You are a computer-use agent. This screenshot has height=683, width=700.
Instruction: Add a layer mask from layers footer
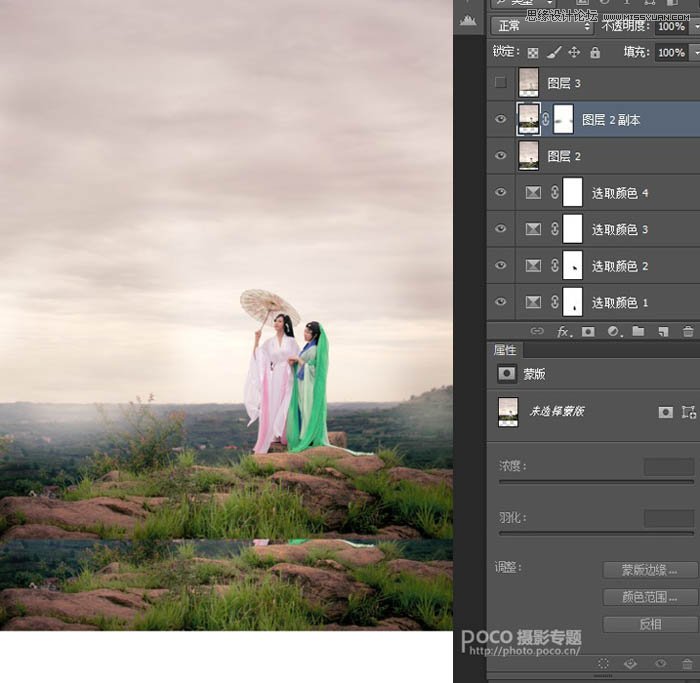point(588,331)
